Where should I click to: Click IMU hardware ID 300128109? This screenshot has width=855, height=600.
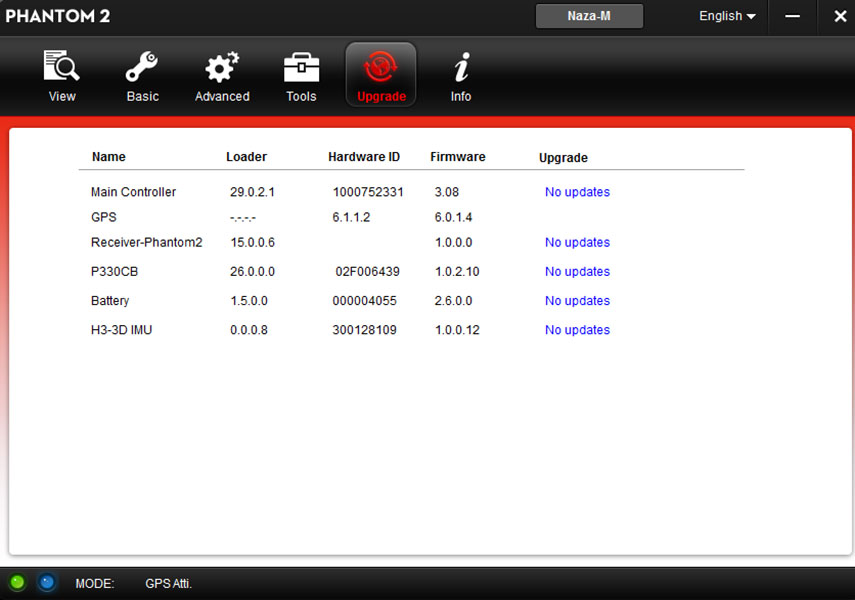(364, 330)
